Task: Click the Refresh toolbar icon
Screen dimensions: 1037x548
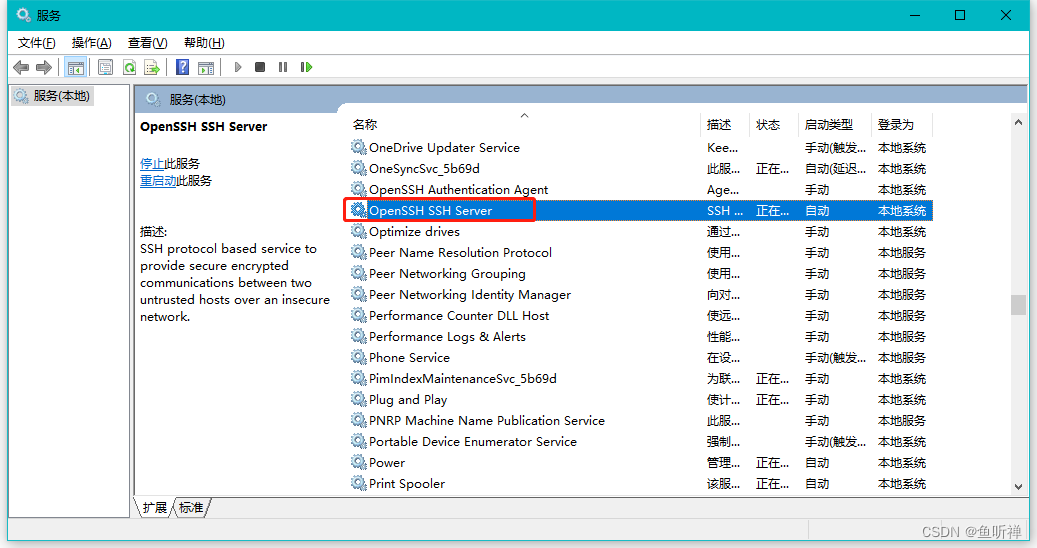Action: 130,67
